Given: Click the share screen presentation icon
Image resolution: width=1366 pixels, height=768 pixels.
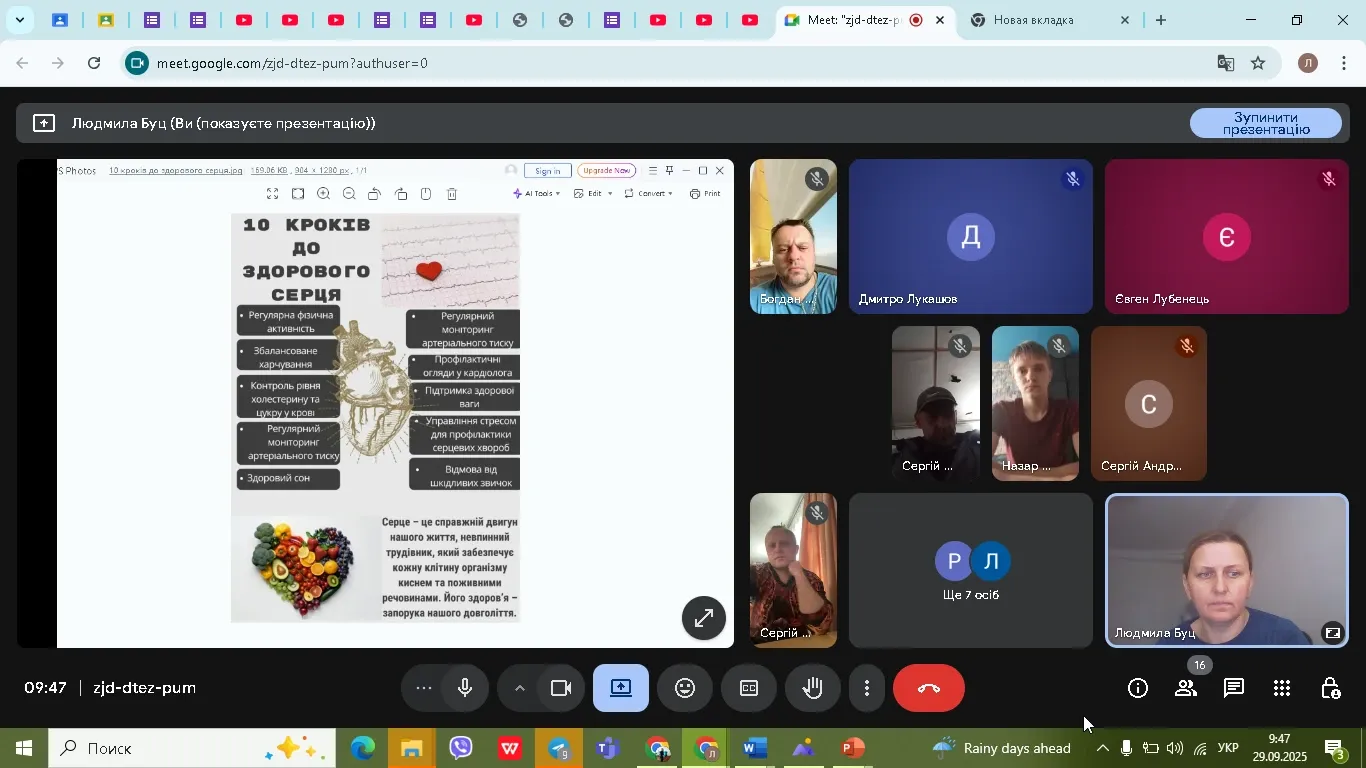Looking at the screenshot, I should 621,688.
